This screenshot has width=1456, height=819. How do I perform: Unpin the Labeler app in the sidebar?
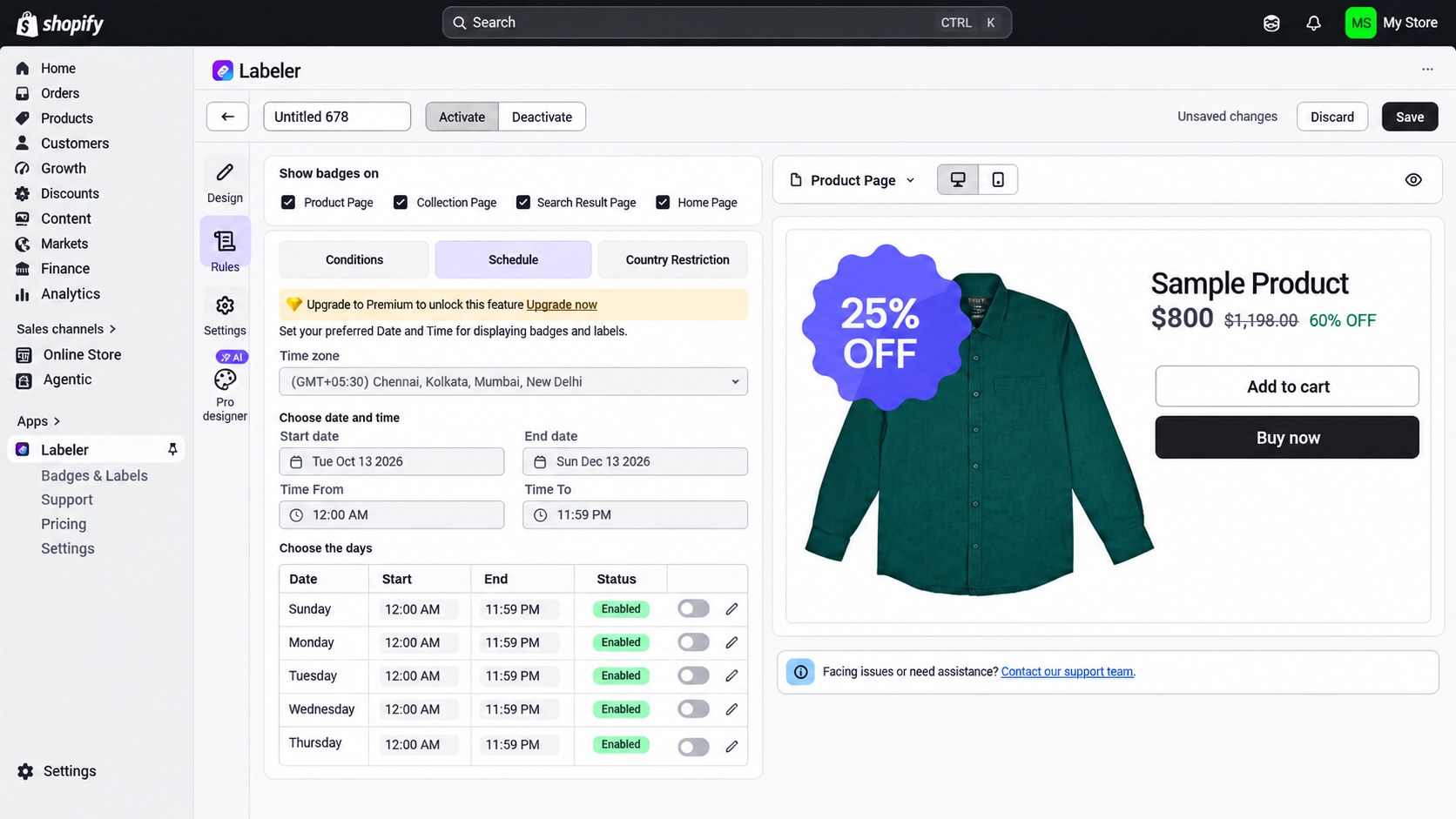172,449
